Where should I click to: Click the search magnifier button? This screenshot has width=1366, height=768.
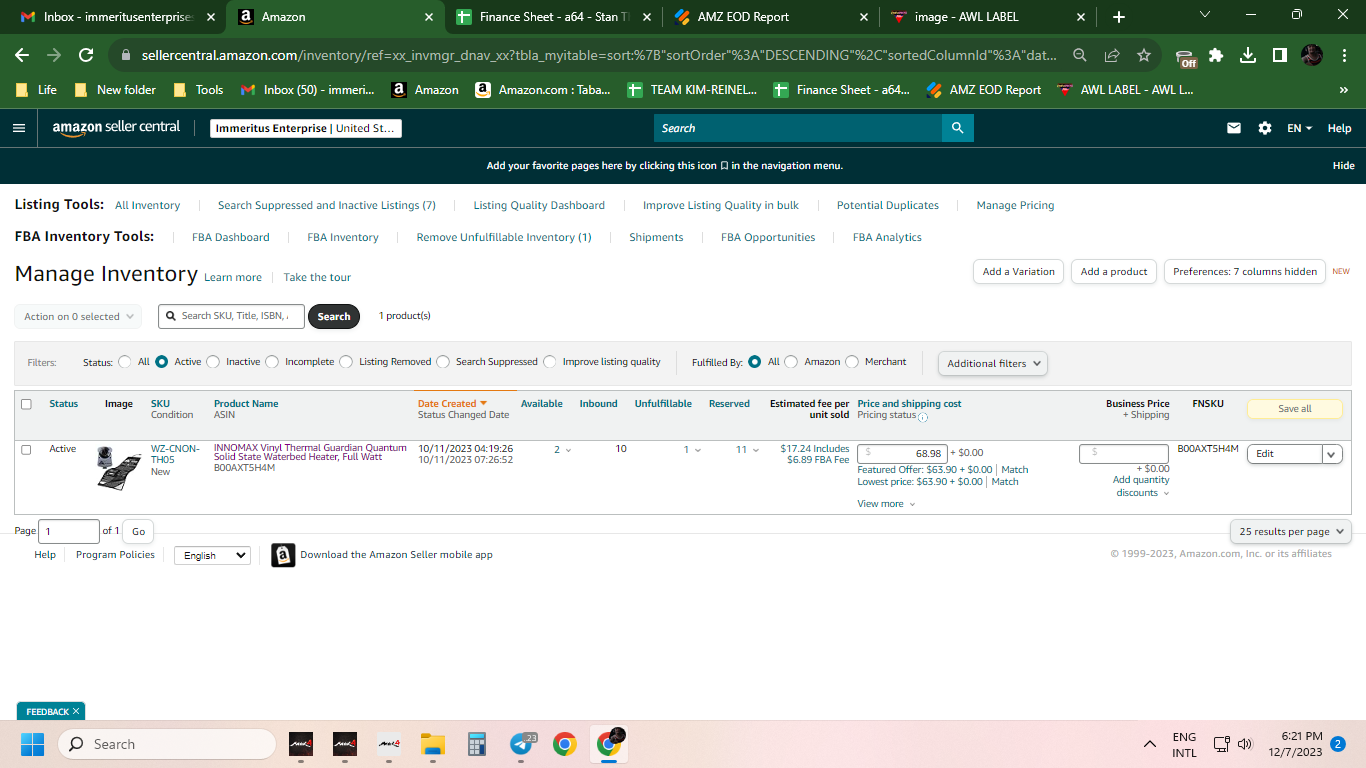pyautogui.click(x=957, y=128)
